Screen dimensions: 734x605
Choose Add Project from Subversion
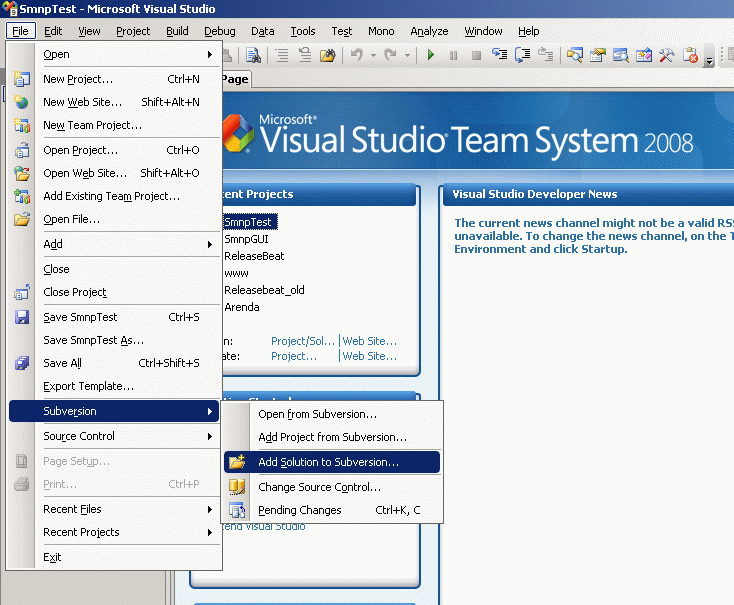[x=332, y=437]
